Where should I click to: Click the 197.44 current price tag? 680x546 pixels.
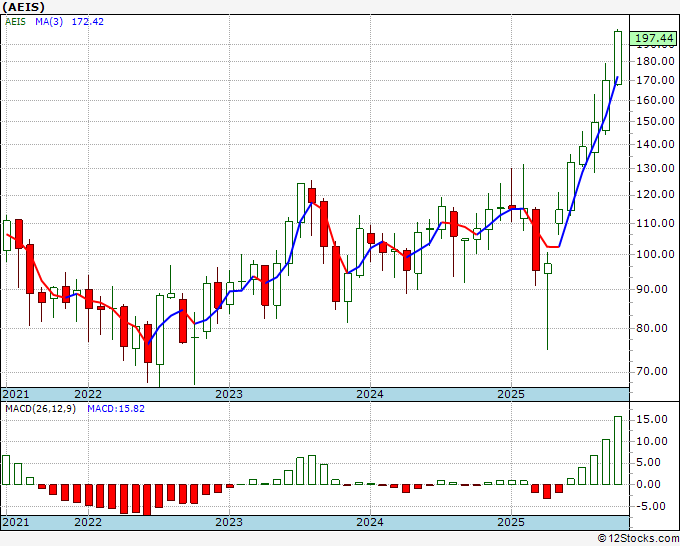654,38
